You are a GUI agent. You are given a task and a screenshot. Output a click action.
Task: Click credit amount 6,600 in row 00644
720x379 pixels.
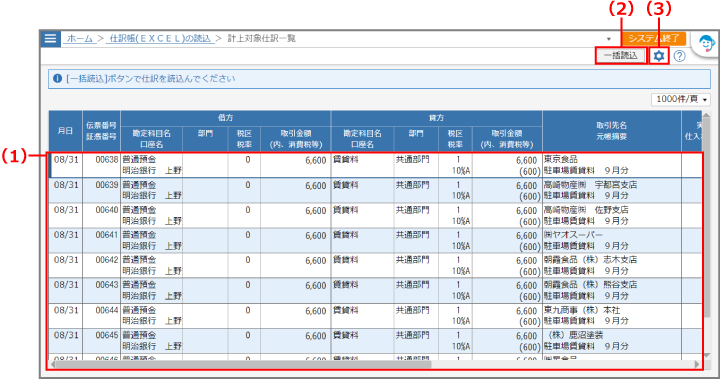click(x=526, y=311)
